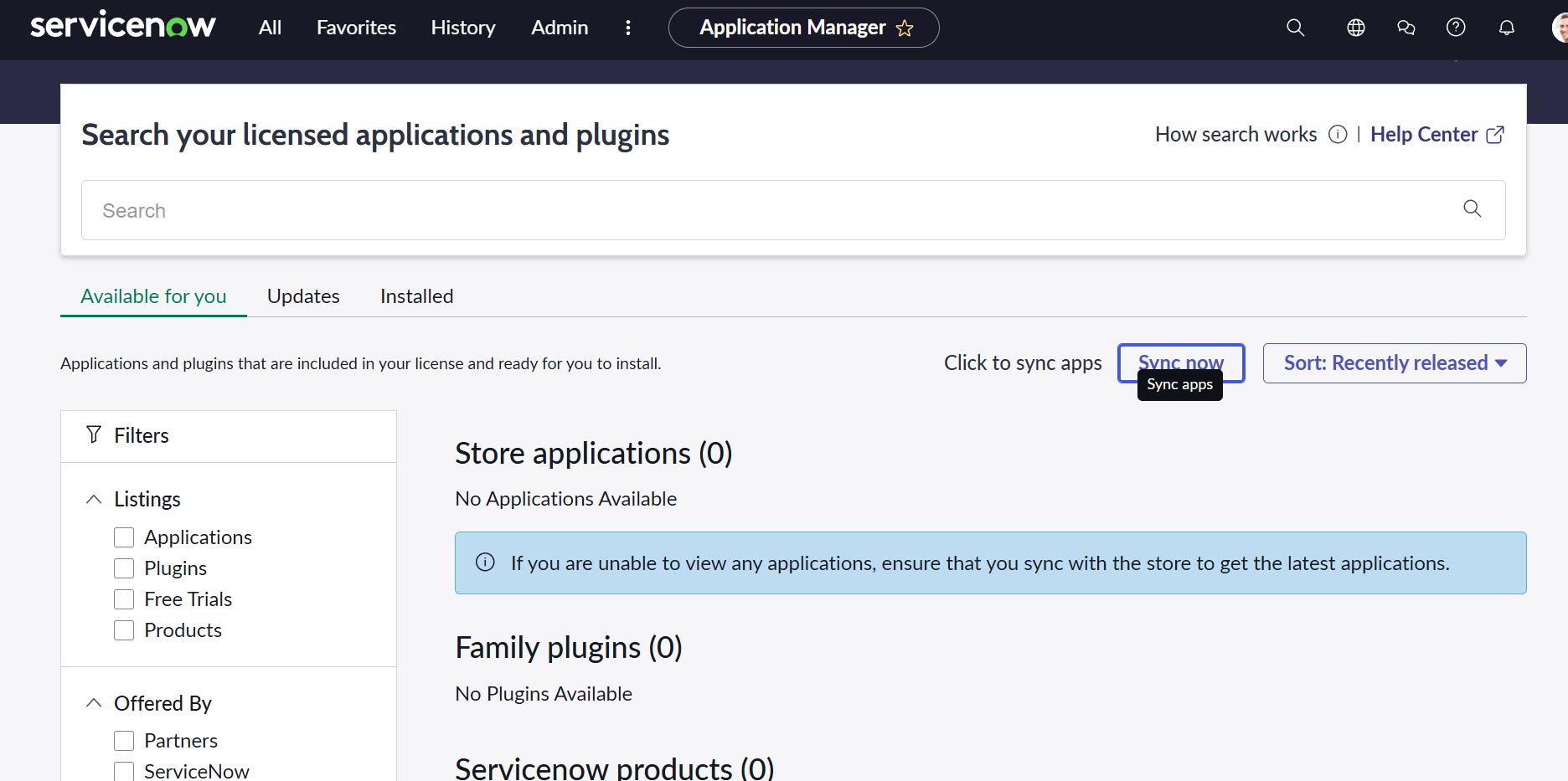The width and height of the screenshot is (1568, 781).
Task: Open the notifications bell
Action: coord(1506,27)
